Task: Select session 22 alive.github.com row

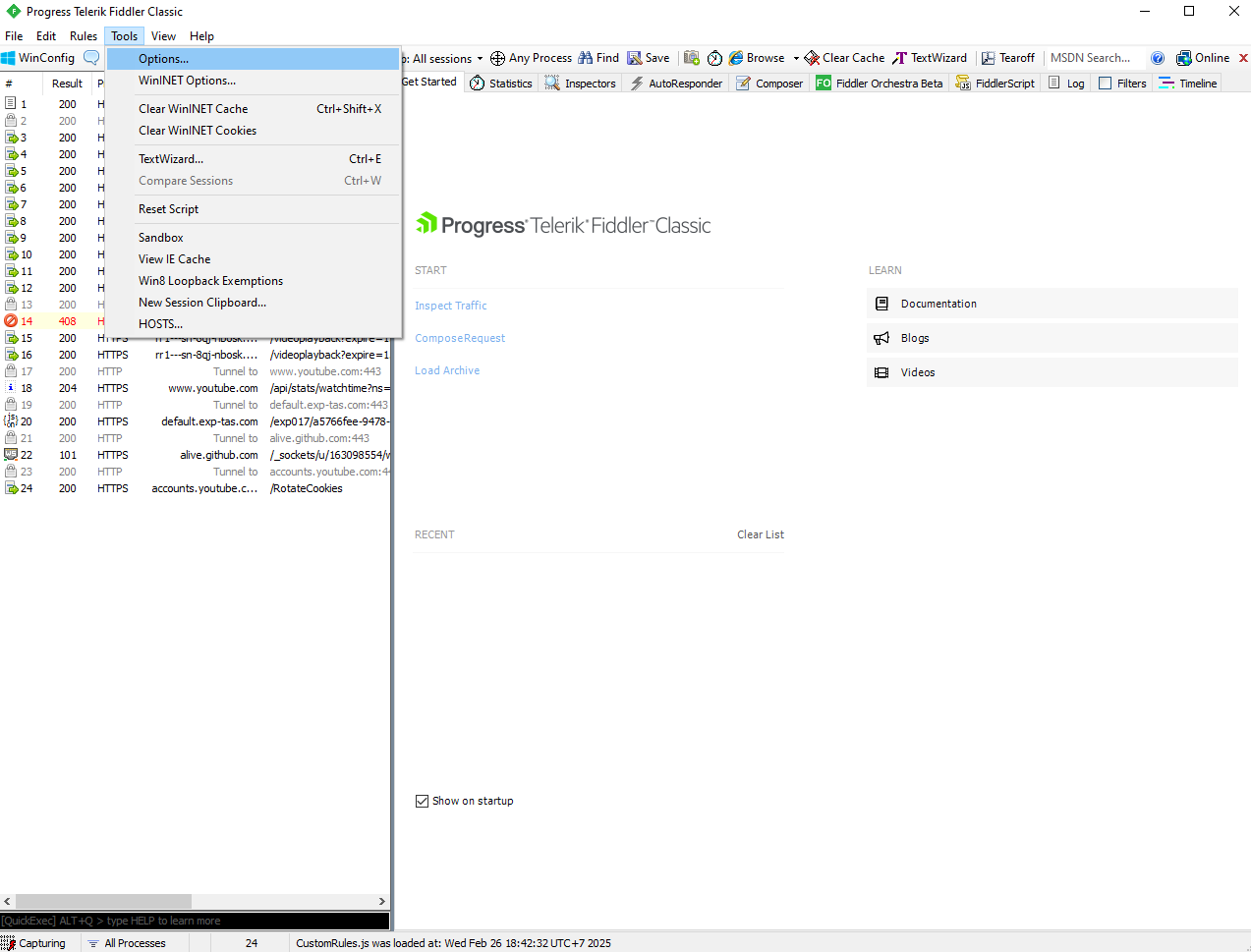Action: coord(196,455)
